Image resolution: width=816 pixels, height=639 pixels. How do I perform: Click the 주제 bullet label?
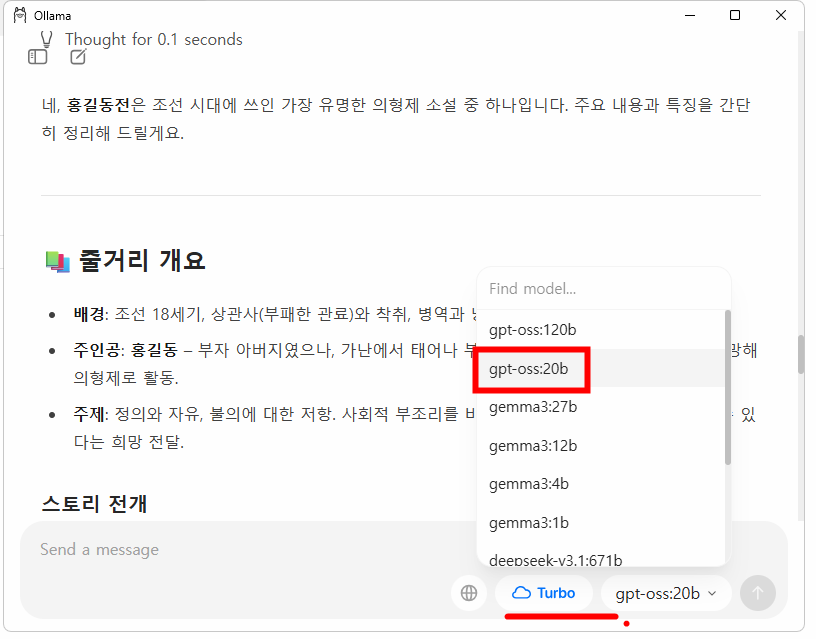click(90, 414)
